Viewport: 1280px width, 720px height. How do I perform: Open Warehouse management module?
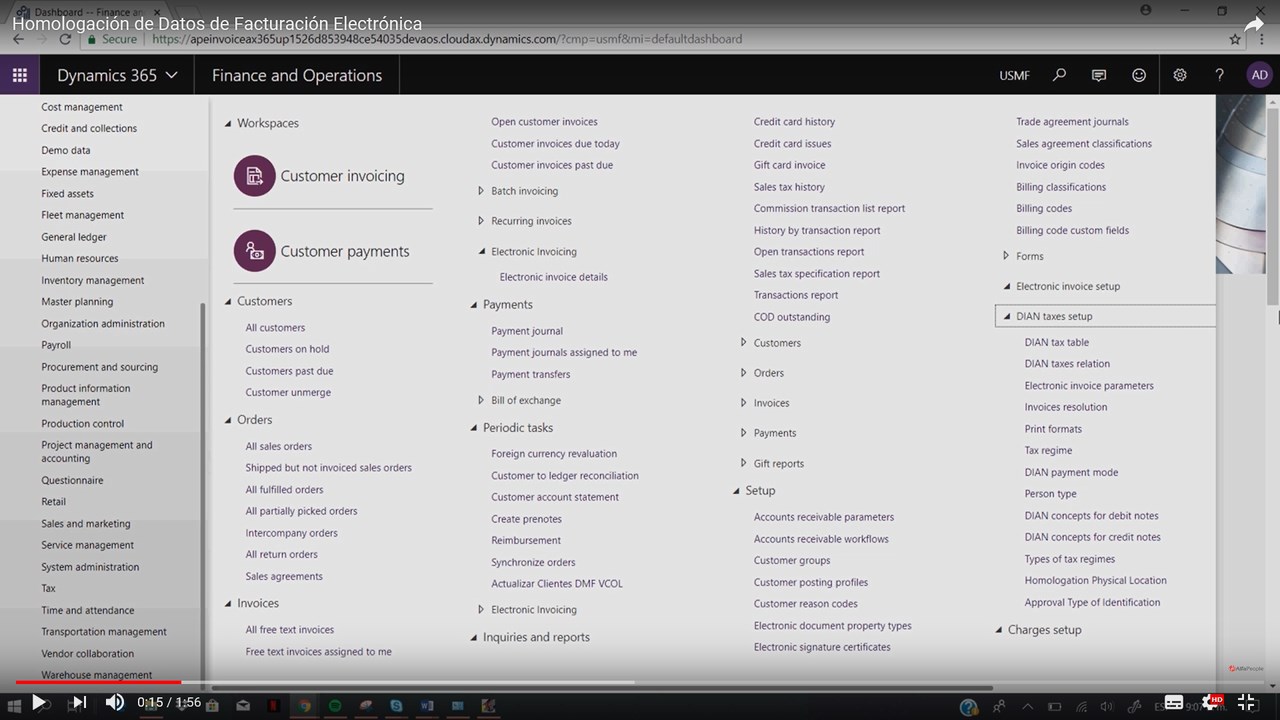pos(97,675)
